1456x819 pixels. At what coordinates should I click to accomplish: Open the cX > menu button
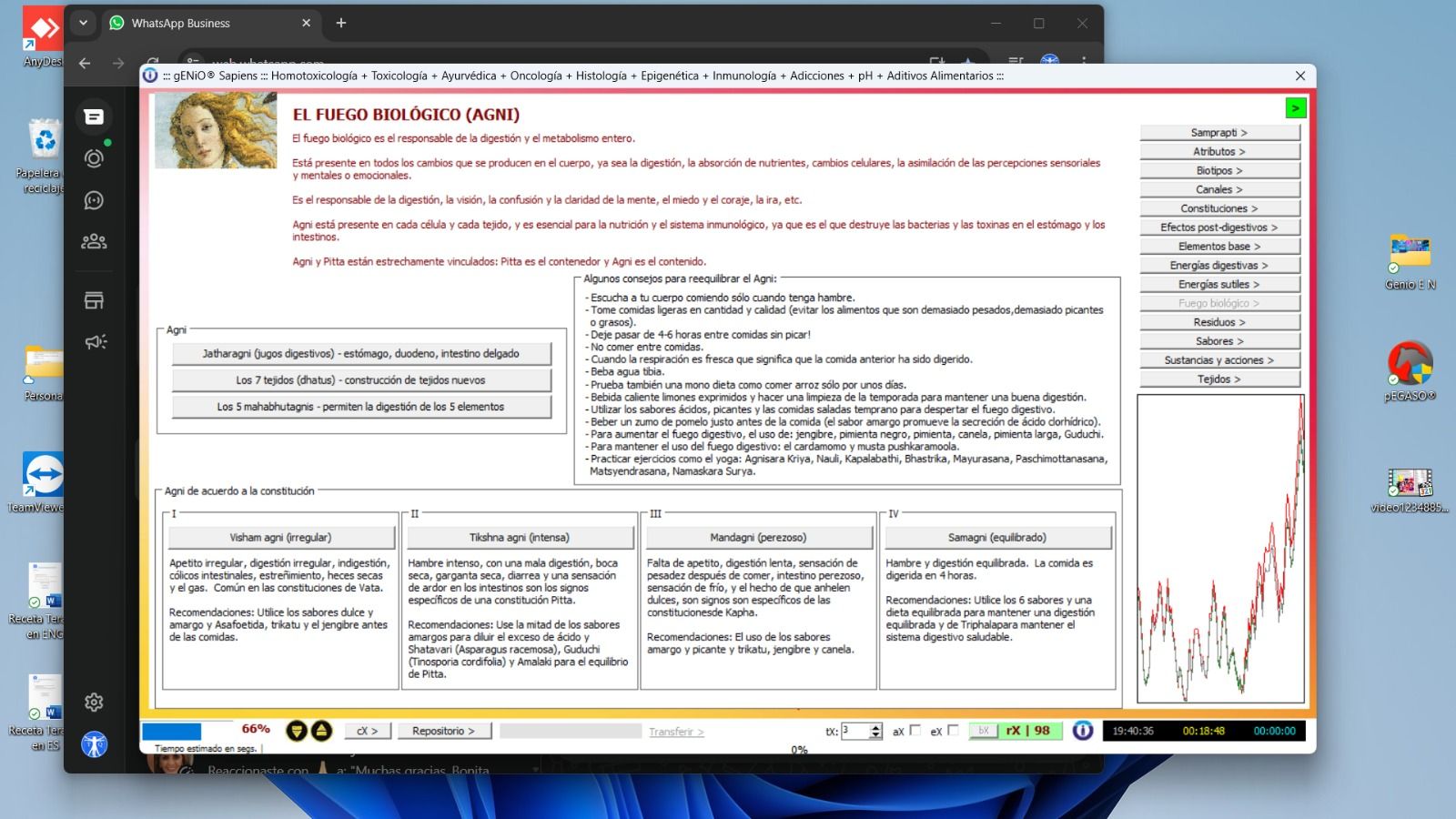click(368, 731)
